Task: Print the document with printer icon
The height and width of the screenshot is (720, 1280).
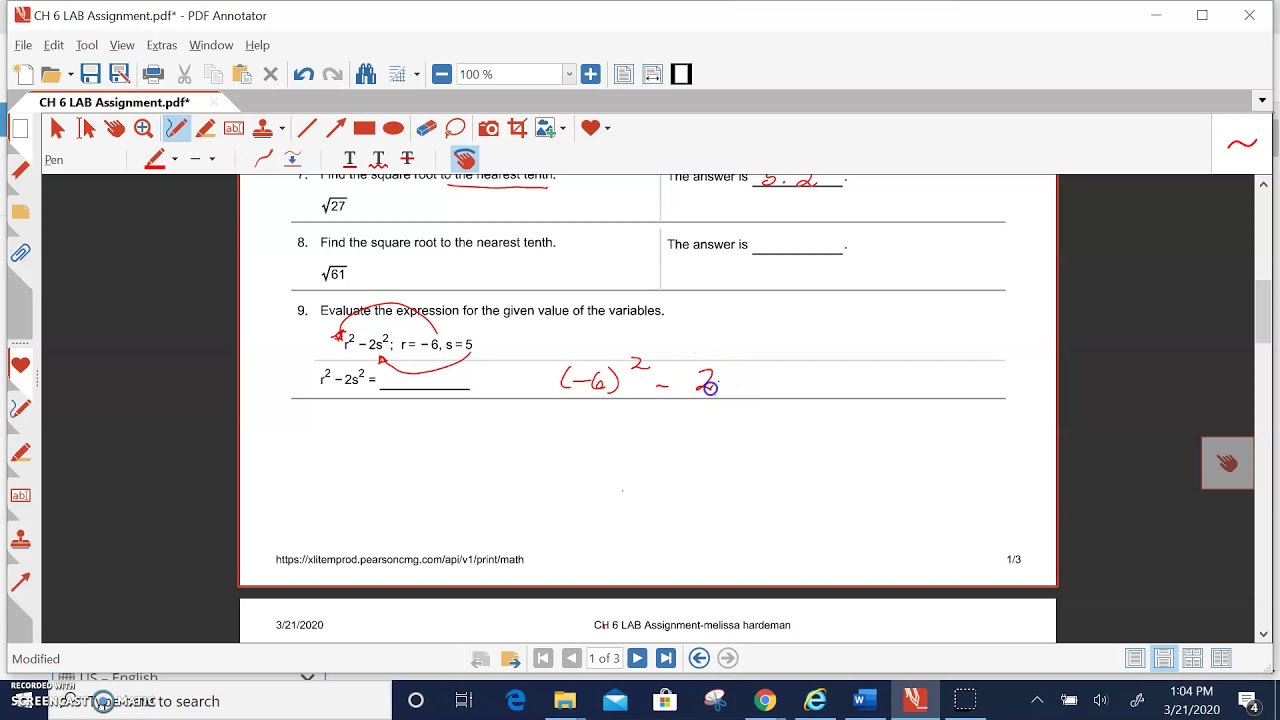Action: 153,74
